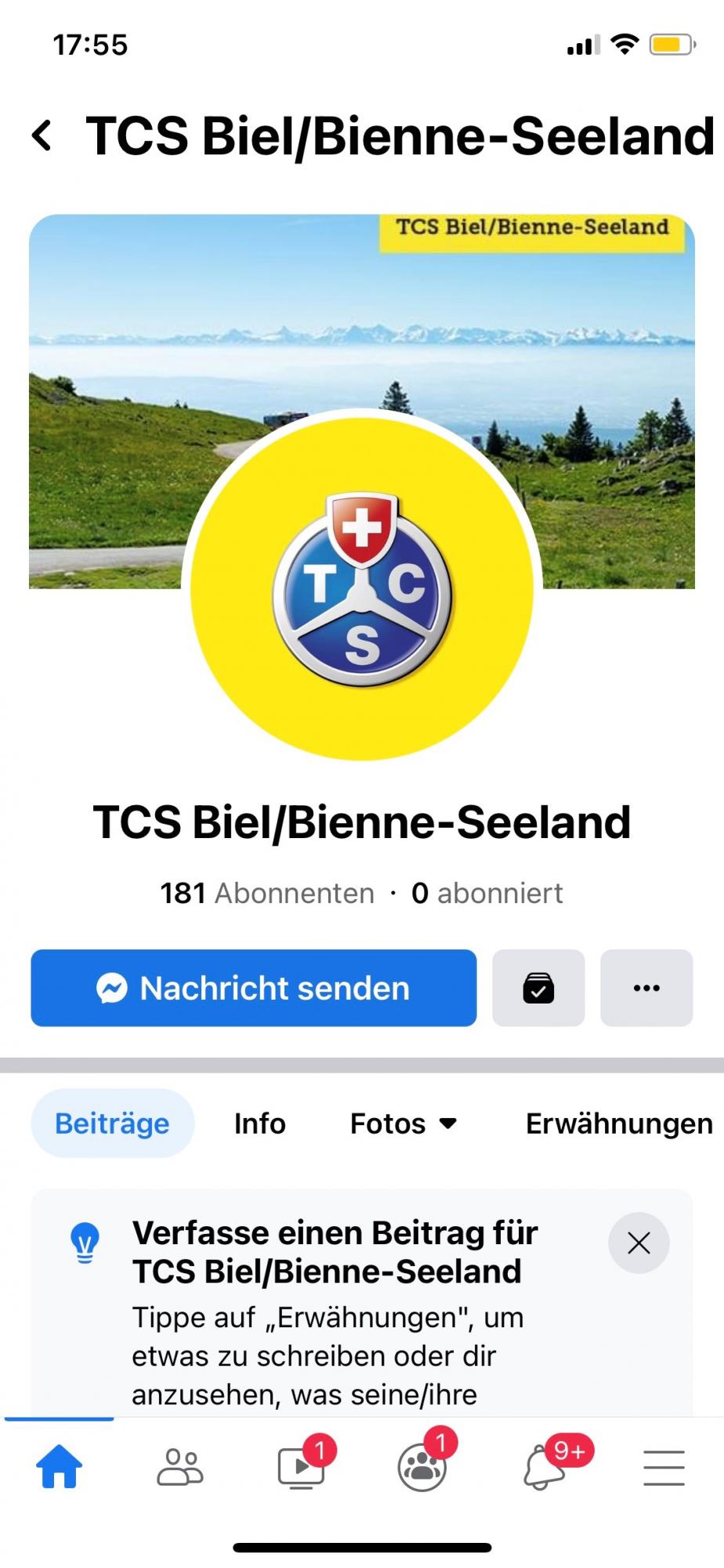Select the Beiträge tab
The image size is (724, 1568).
click(112, 1123)
